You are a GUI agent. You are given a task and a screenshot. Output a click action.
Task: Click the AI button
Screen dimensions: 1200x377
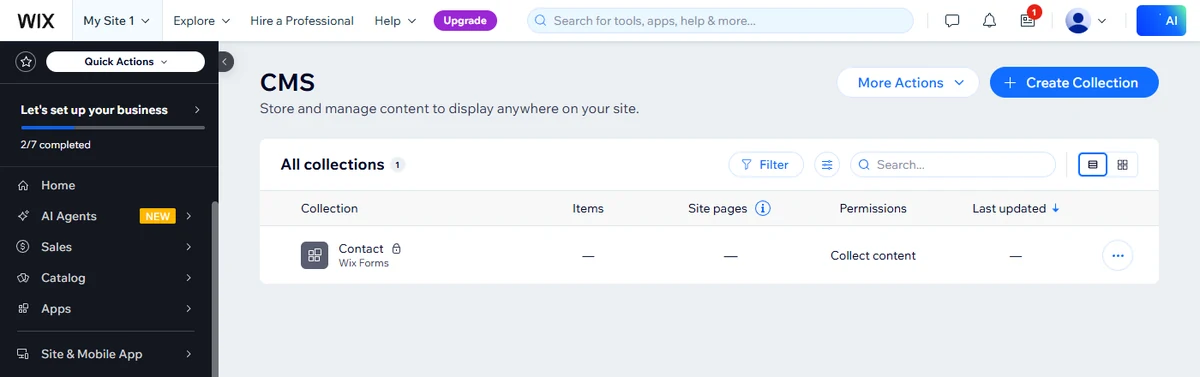click(x=1160, y=20)
